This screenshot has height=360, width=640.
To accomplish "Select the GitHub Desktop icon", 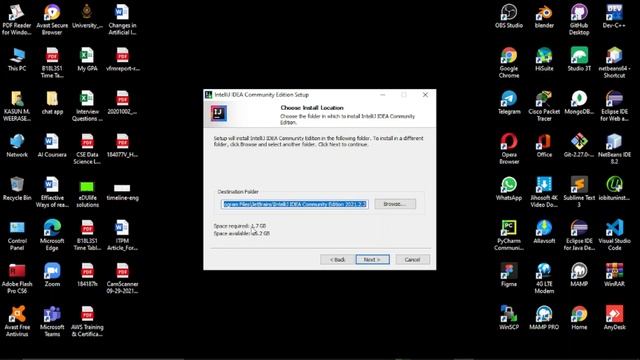I will point(579,20).
